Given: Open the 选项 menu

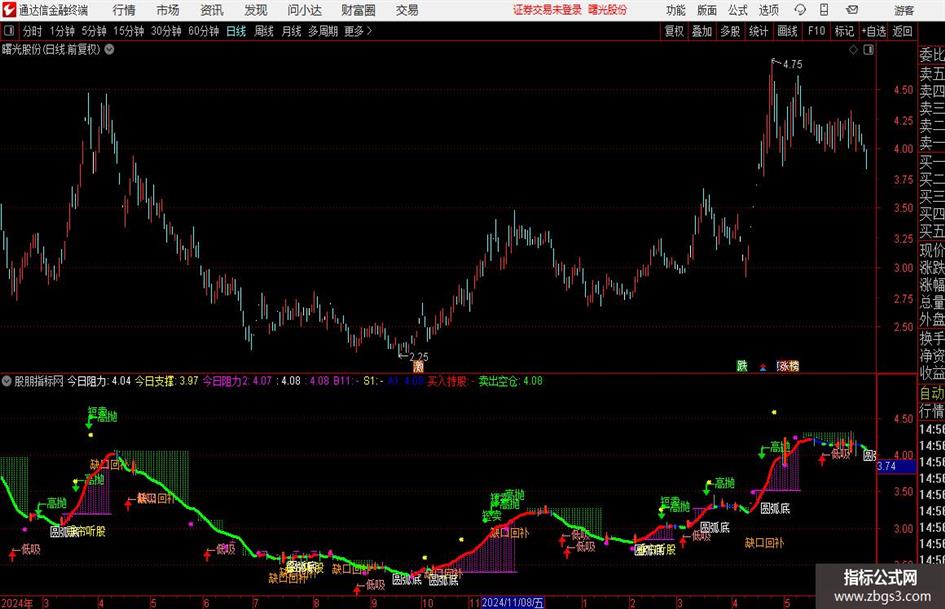Looking at the screenshot, I should (768, 10).
